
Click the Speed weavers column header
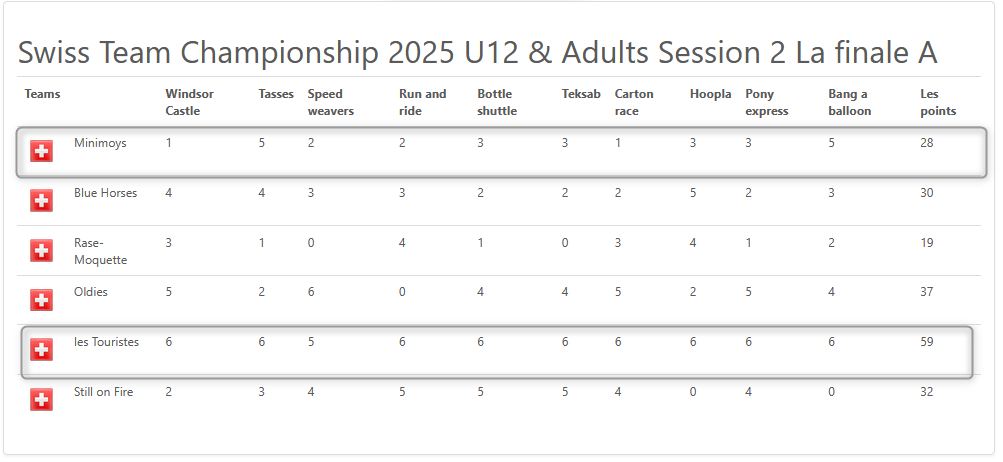click(331, 102)
